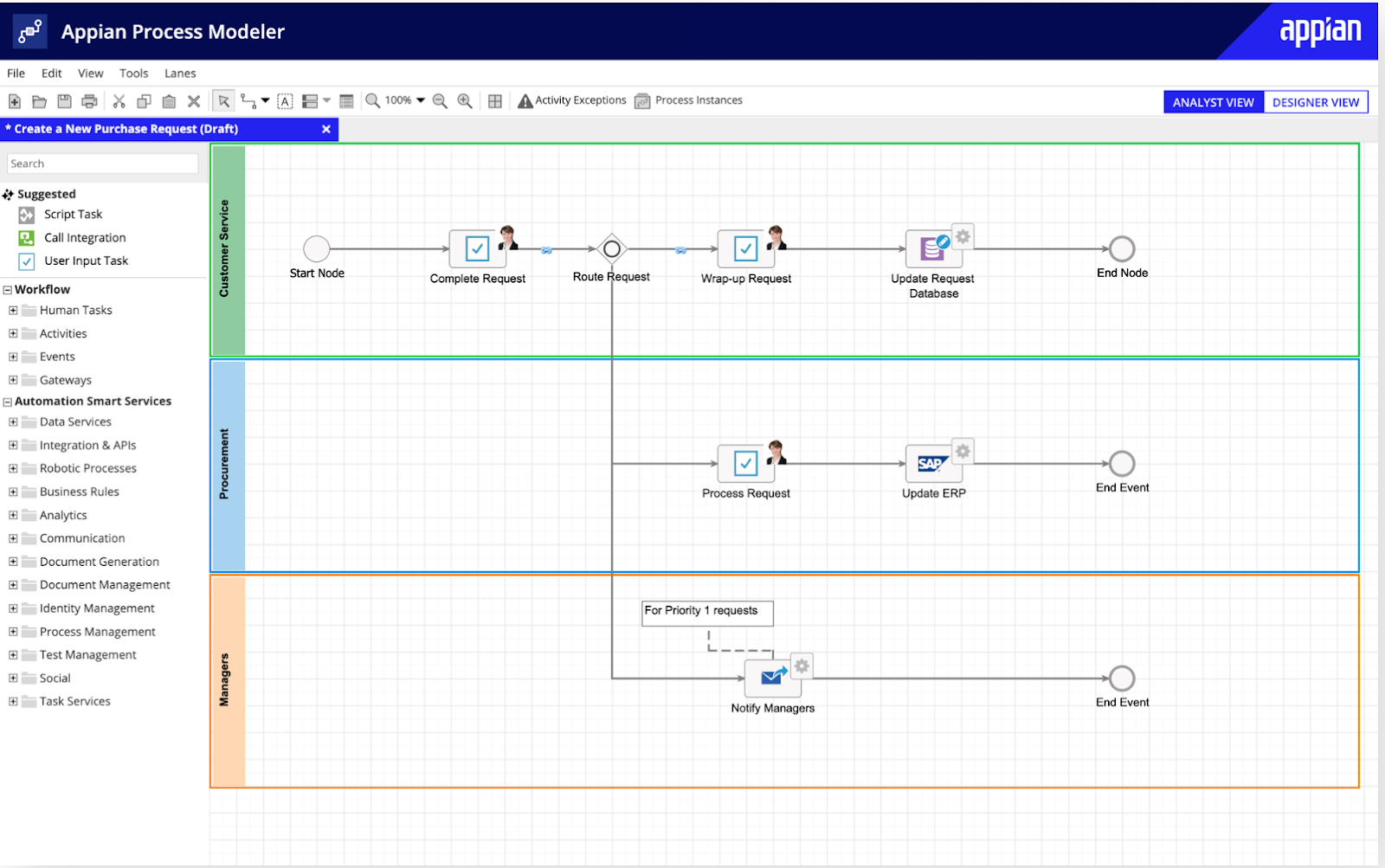Select the Wrap-up Request task node
The height and width of the screenshot is (868, 1385).
(x=746, y=249)
